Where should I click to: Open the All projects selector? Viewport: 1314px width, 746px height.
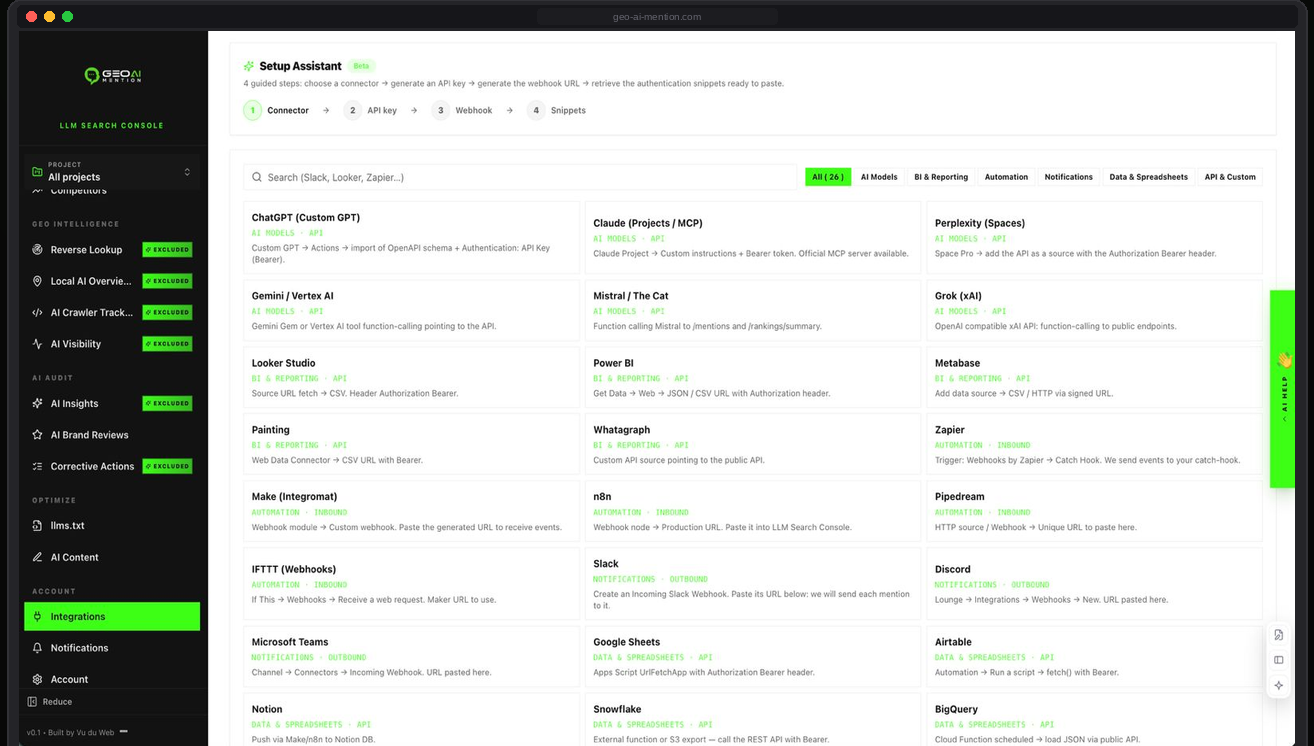click(111, 172)
